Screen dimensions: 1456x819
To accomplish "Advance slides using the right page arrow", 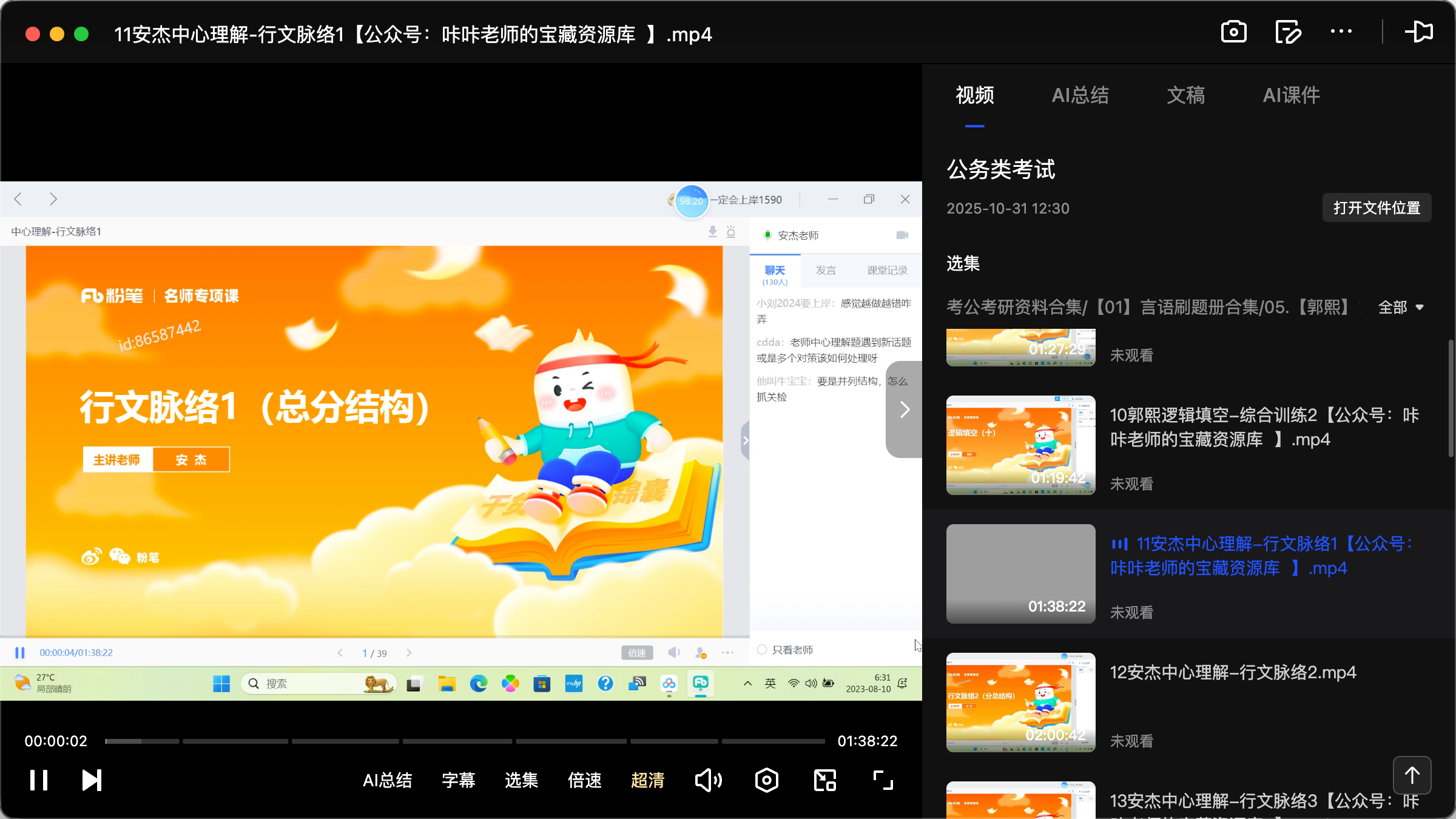I will pyautogui.click(x=409, y=653).
